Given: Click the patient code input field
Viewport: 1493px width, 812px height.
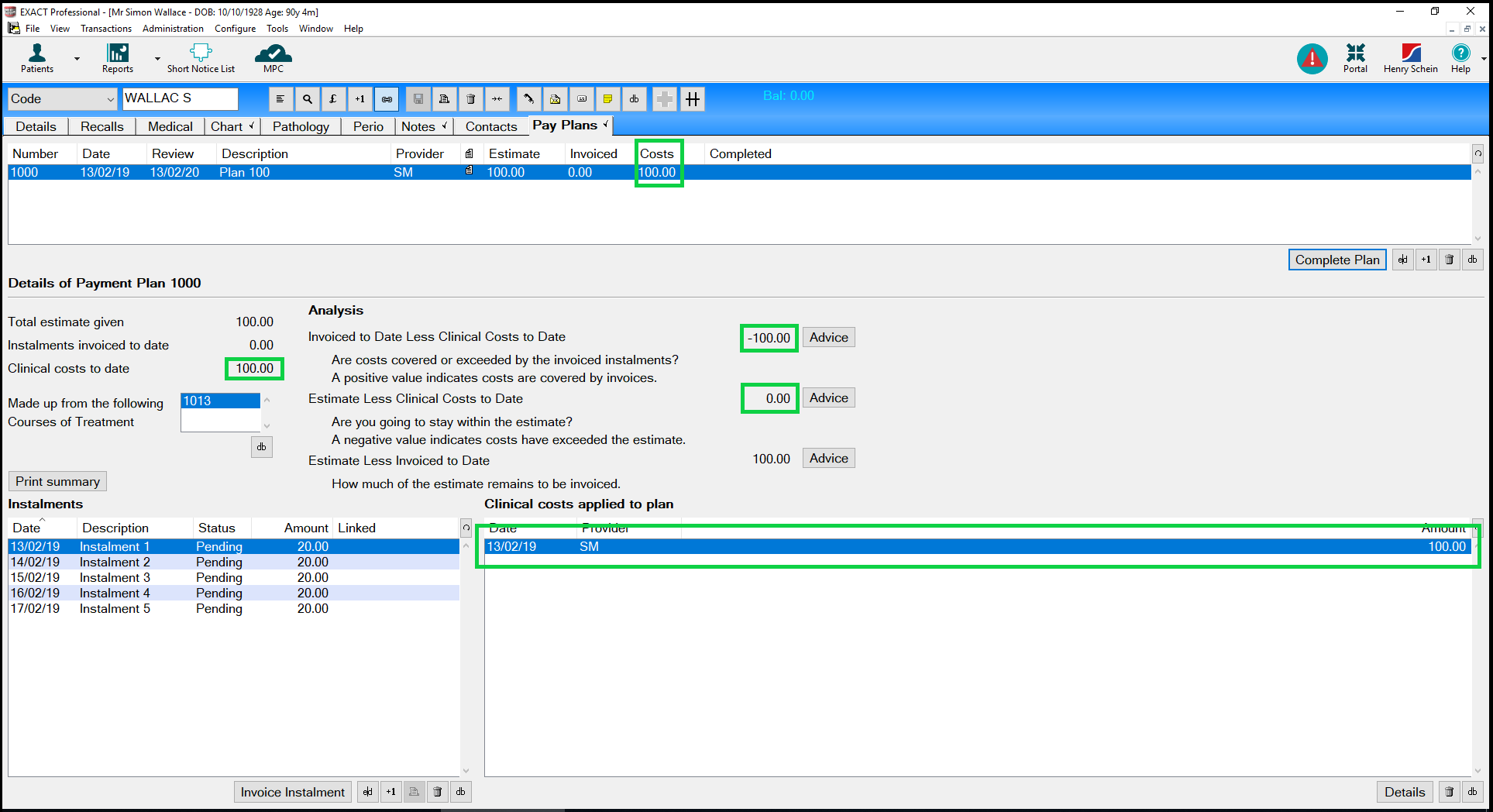Looking at the screenshot, I should [180, 98].
